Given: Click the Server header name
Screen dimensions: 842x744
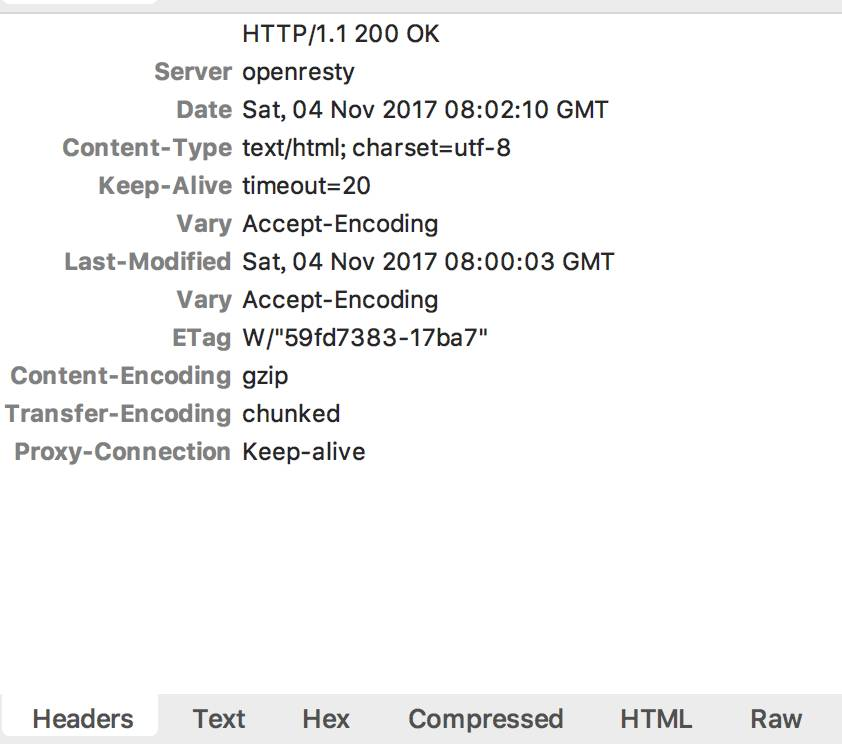Looking at the screenshot, I should tap(193, 72).
